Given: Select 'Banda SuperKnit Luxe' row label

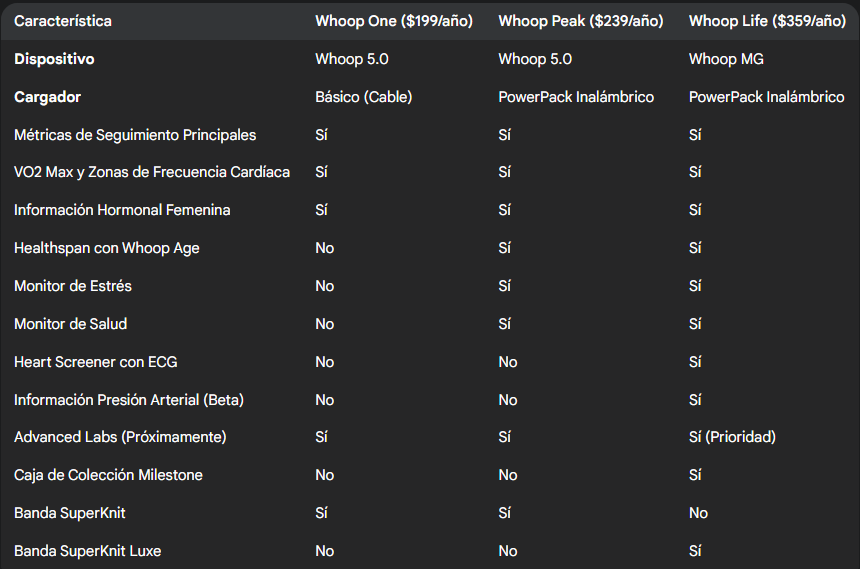Looking at the screenshot, I should 88,551.
